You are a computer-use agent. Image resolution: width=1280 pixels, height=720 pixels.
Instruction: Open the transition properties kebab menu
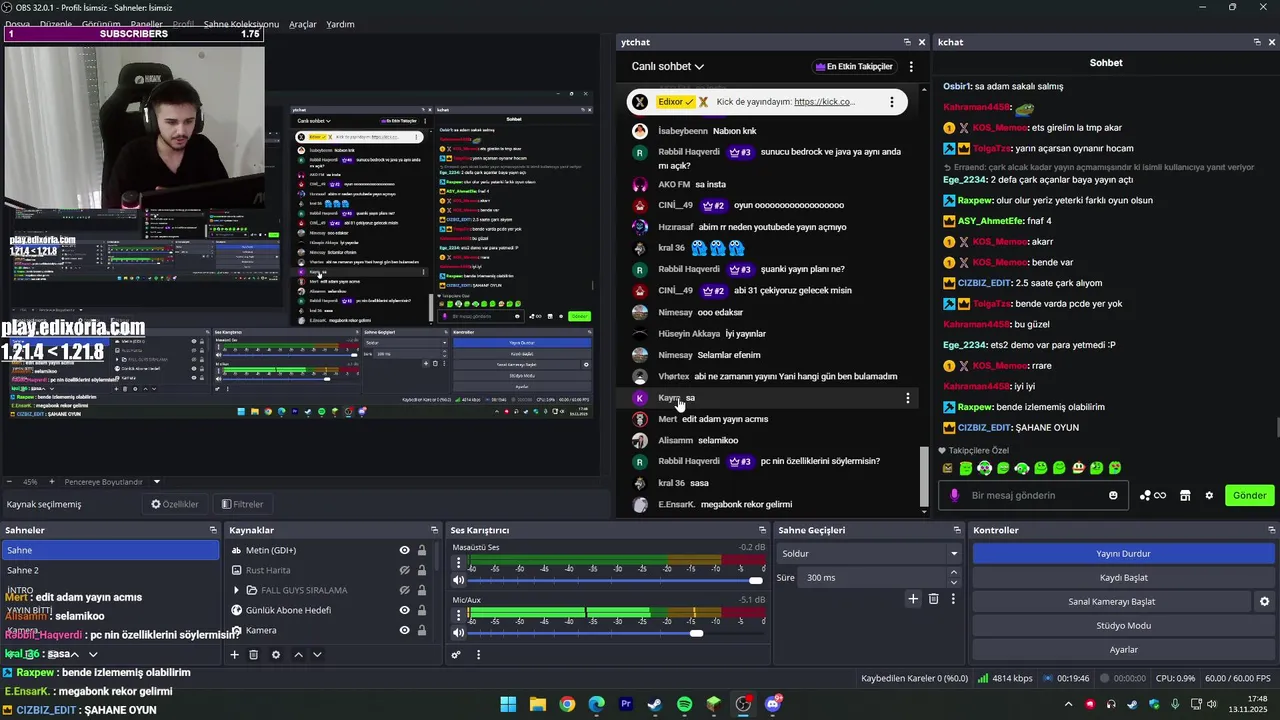953,599
